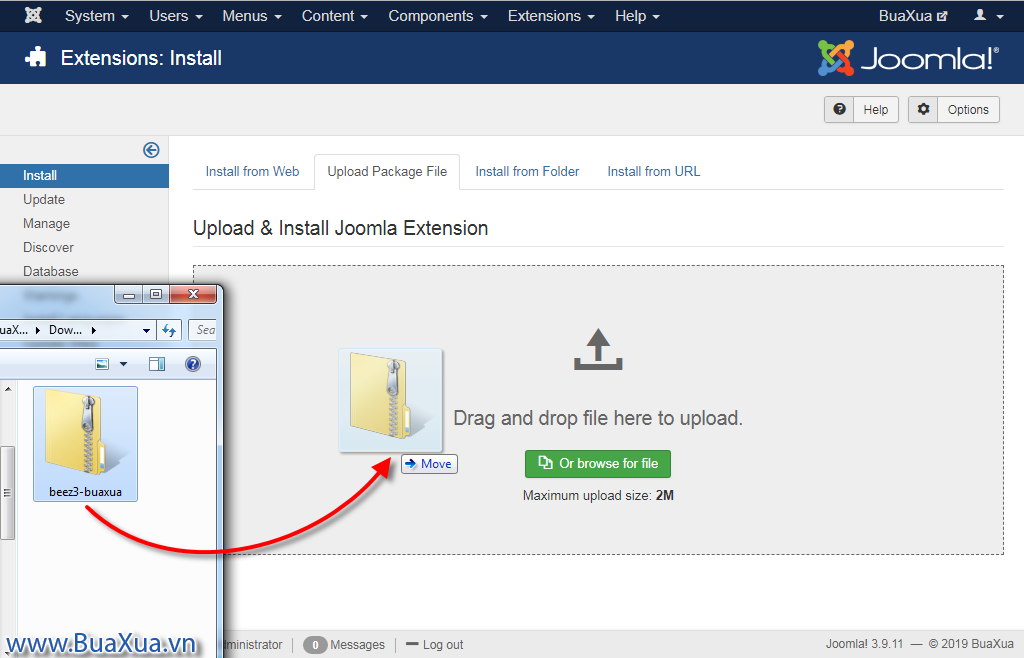Click the upload arrow icon
Viewport: 1024px width, 658px height.
(x=598, y=349)
